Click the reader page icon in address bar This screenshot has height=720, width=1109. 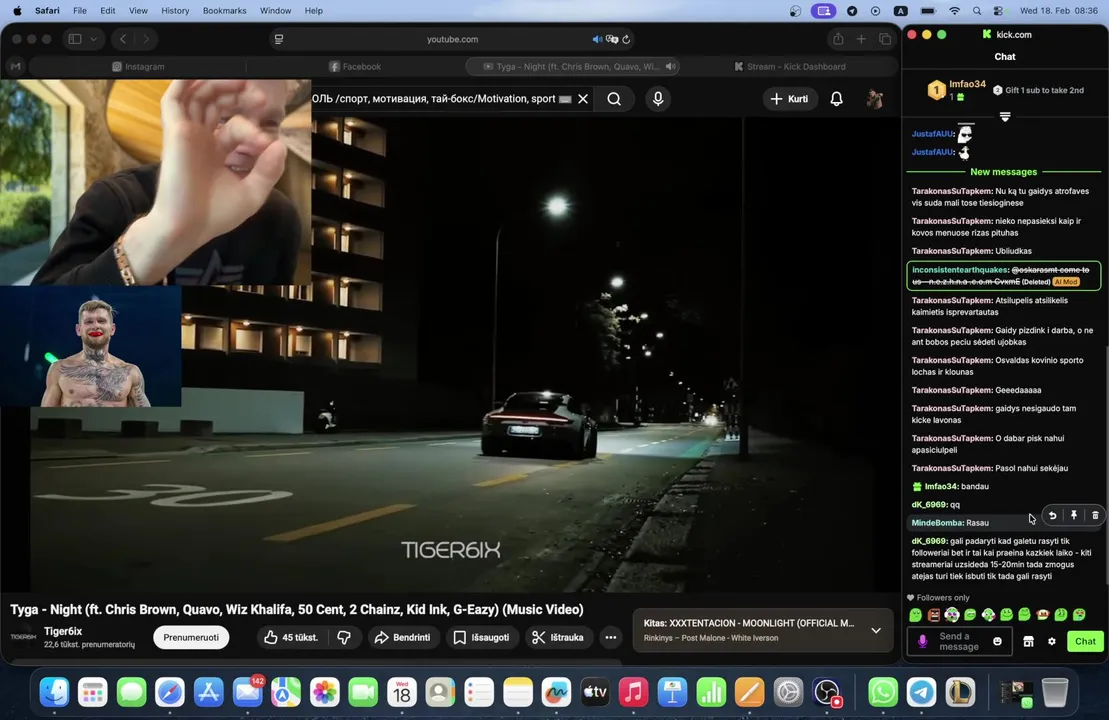[x=279, y=40]
